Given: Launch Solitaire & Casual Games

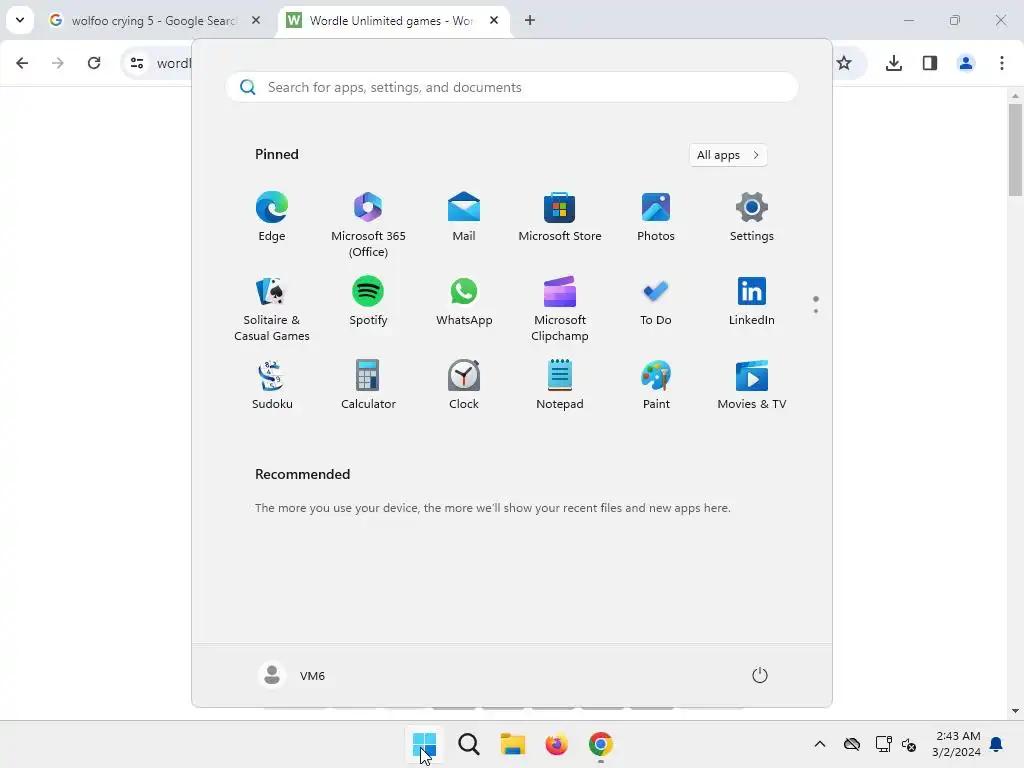Looking at the screenshot, I should pos(272,309).
